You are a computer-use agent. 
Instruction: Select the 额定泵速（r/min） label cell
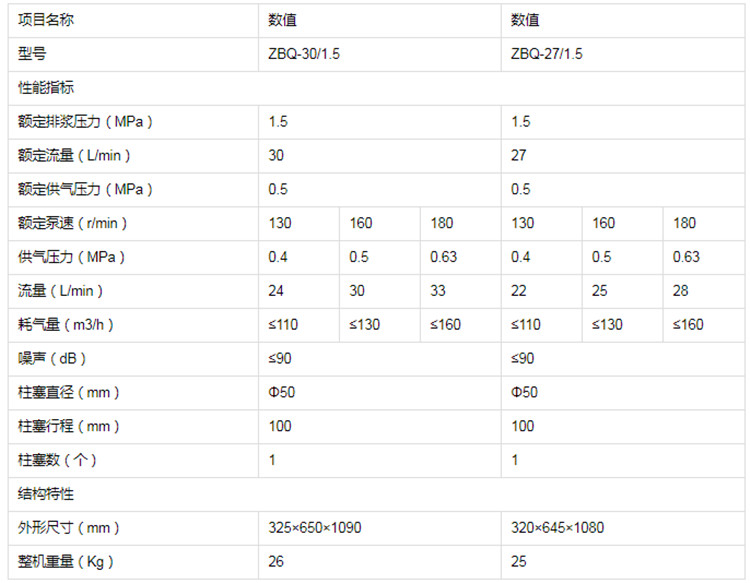pyautogui.click(x=73, y=223)
